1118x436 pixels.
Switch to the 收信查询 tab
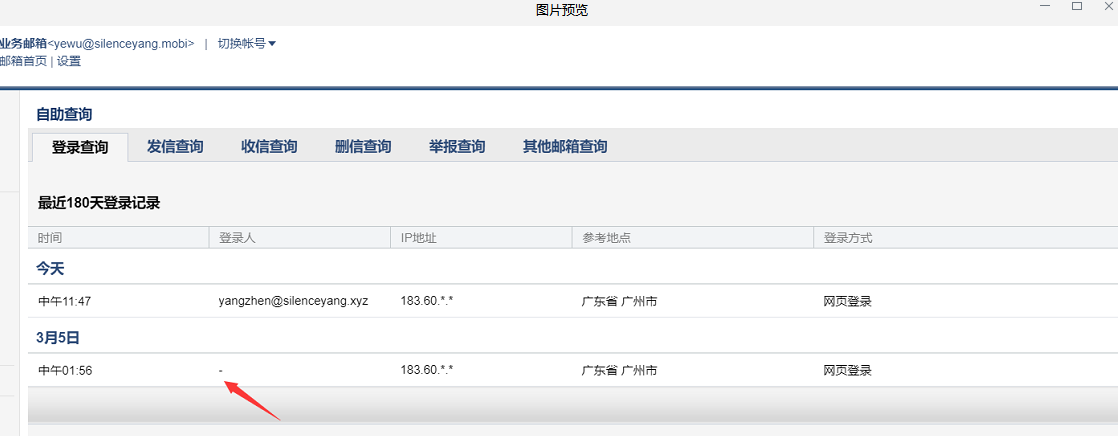269,147
